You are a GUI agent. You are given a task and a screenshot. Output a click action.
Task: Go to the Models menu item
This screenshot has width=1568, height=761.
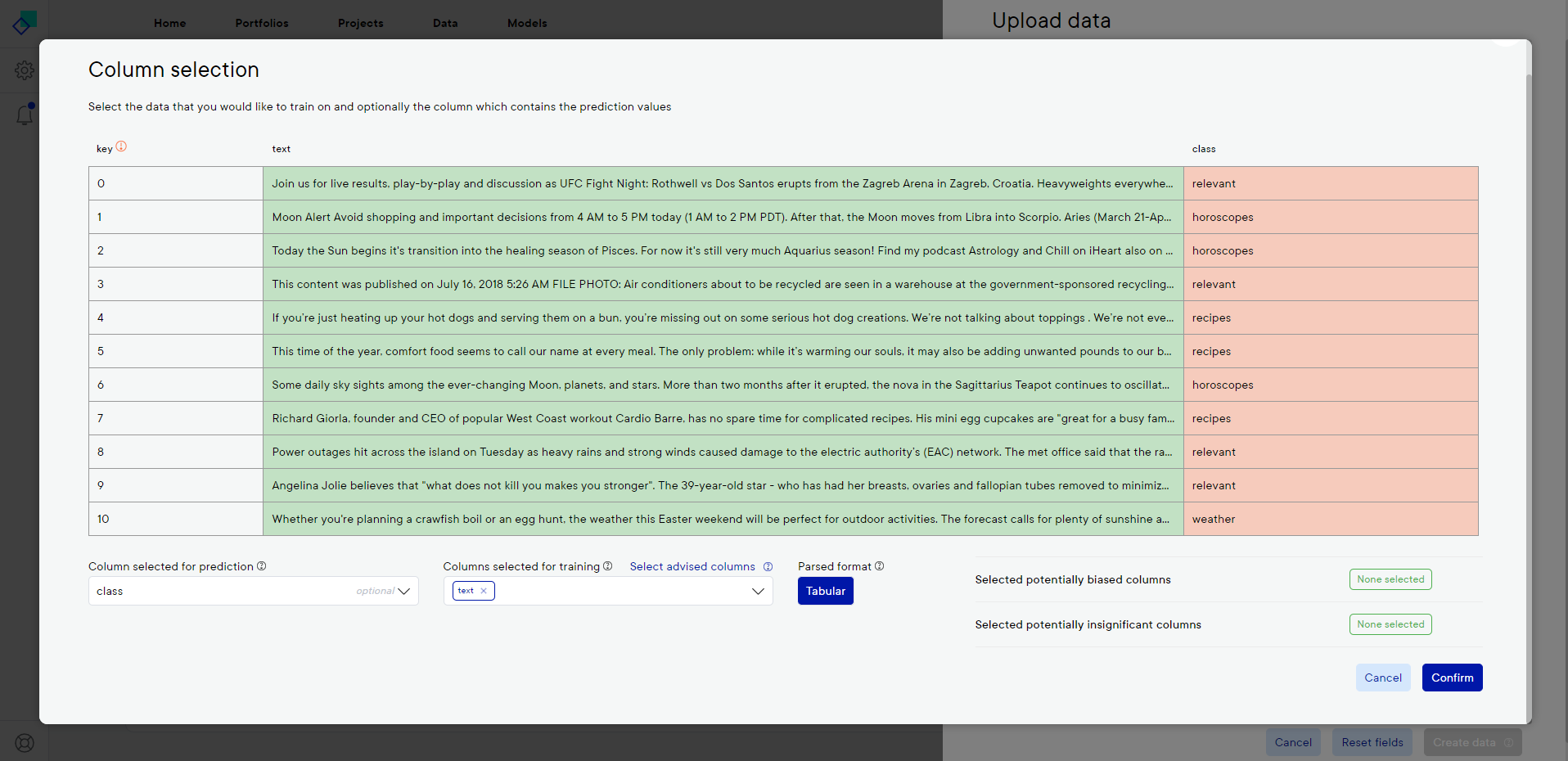527,23
